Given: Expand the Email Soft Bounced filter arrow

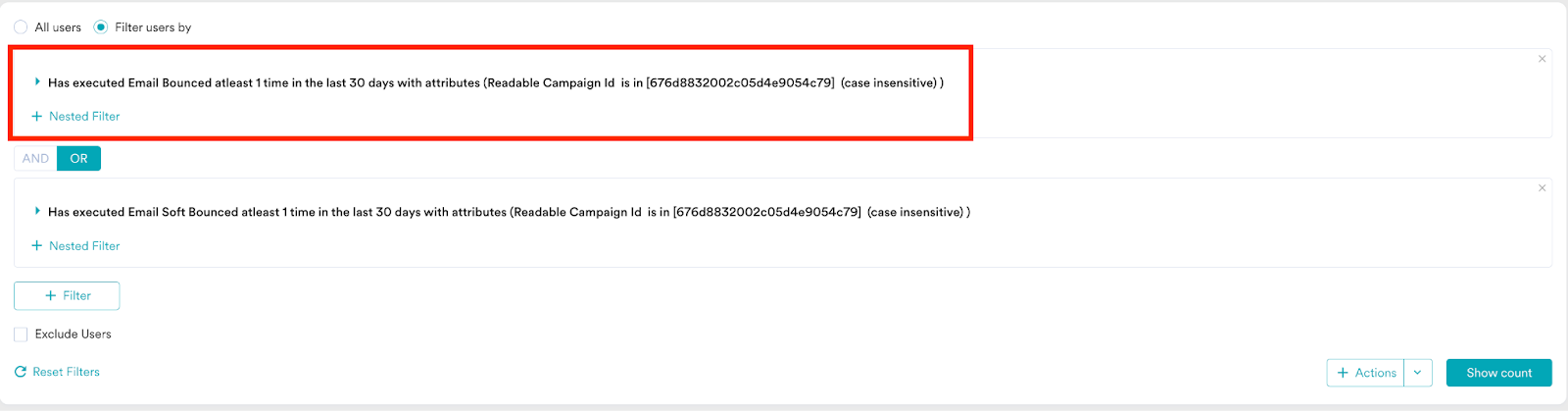Looking at the screenshot, I should click(x=37, y=211).
